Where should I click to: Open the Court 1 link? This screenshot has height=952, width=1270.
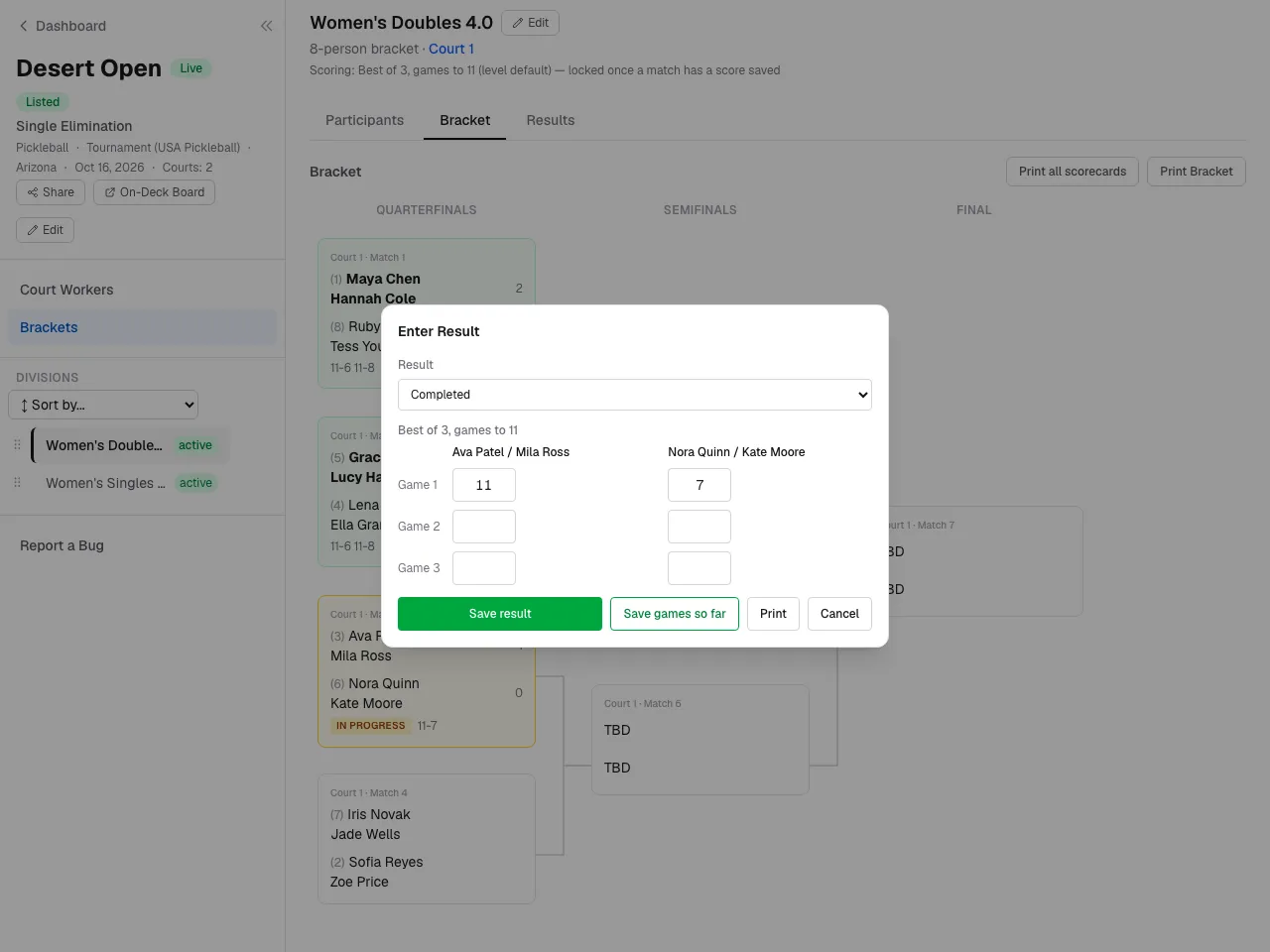(x=451, y=49)
